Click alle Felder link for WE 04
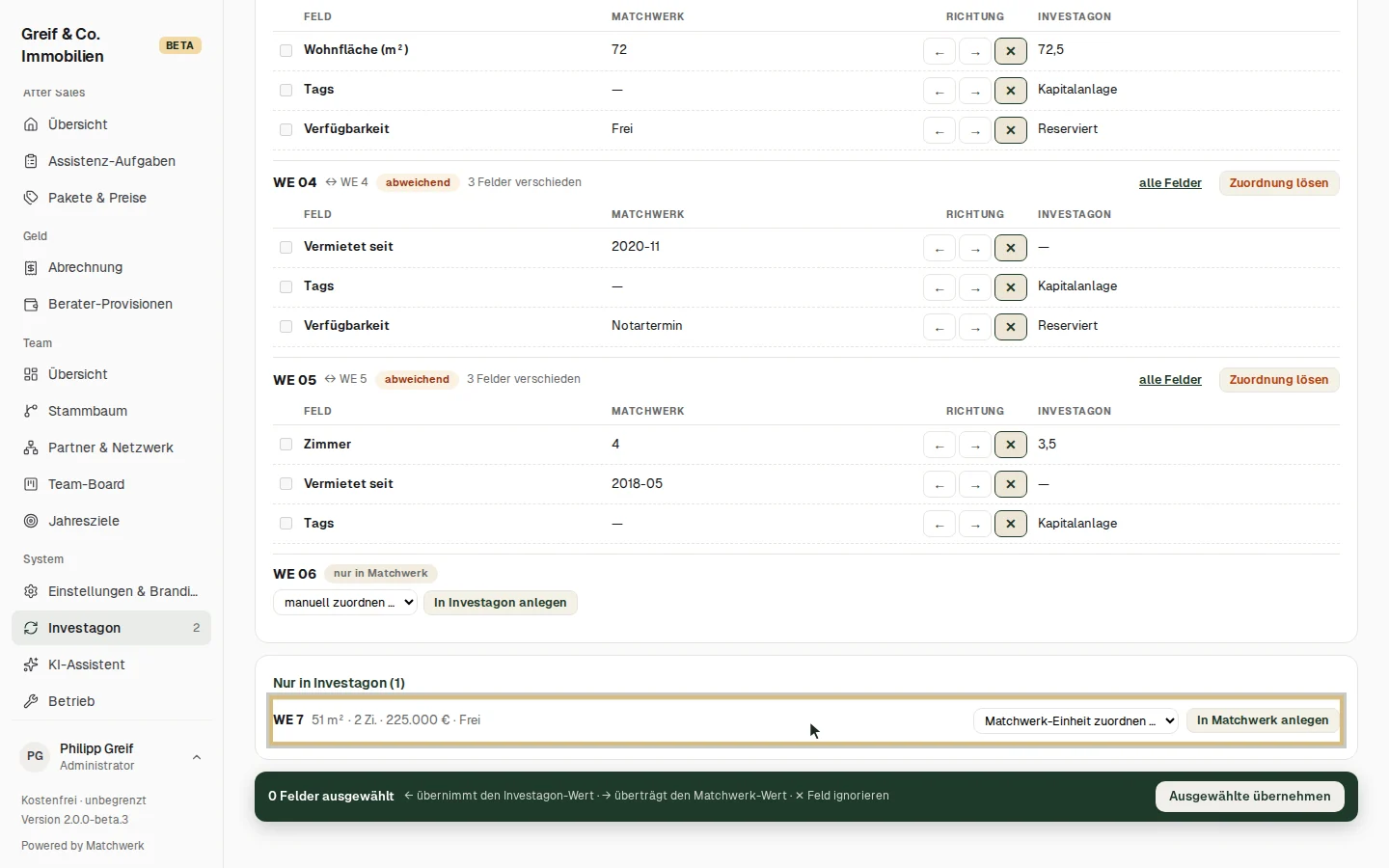The width and height of the screenshot is (1389, 868). tap(1170, 183)
